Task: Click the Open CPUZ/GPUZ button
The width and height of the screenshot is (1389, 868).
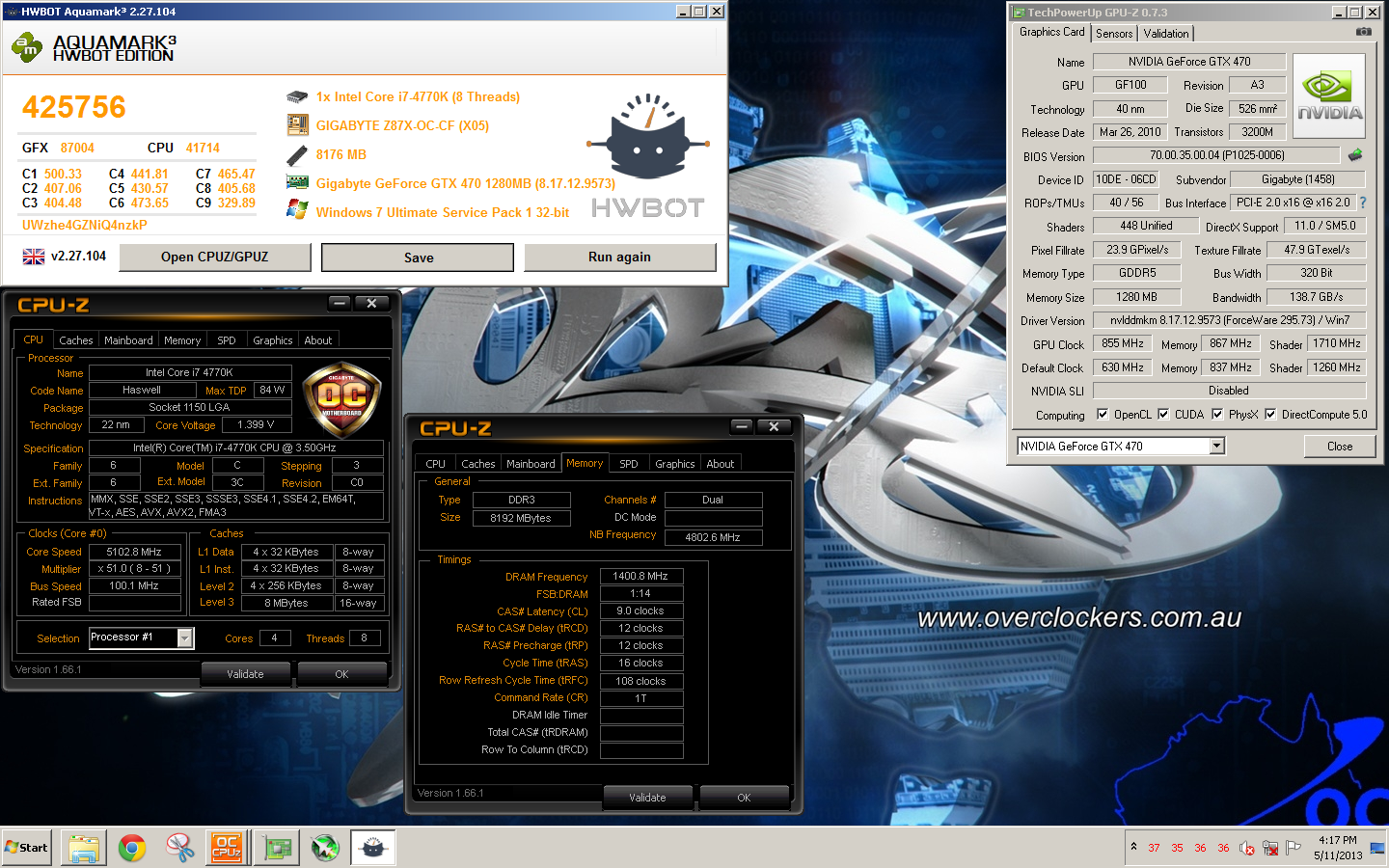Action: [214, 257]
